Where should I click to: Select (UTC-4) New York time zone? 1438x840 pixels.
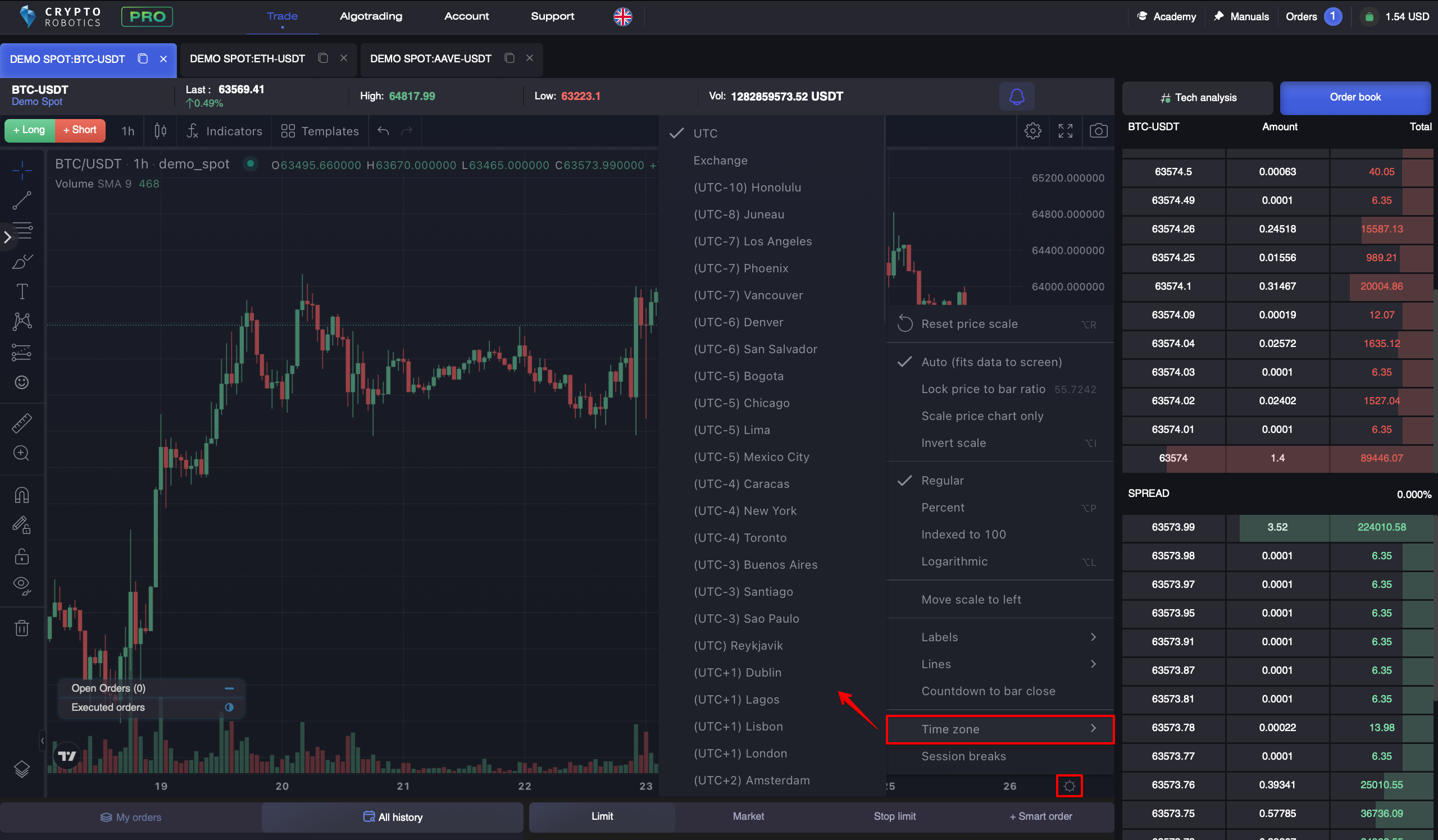[x=745, y=510]
